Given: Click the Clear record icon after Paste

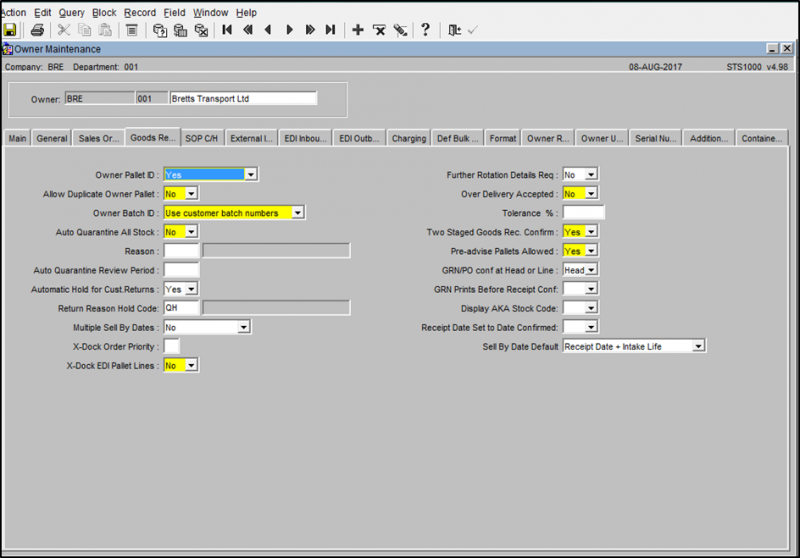Looking at the screenshot, I should (x=132, y=30).
